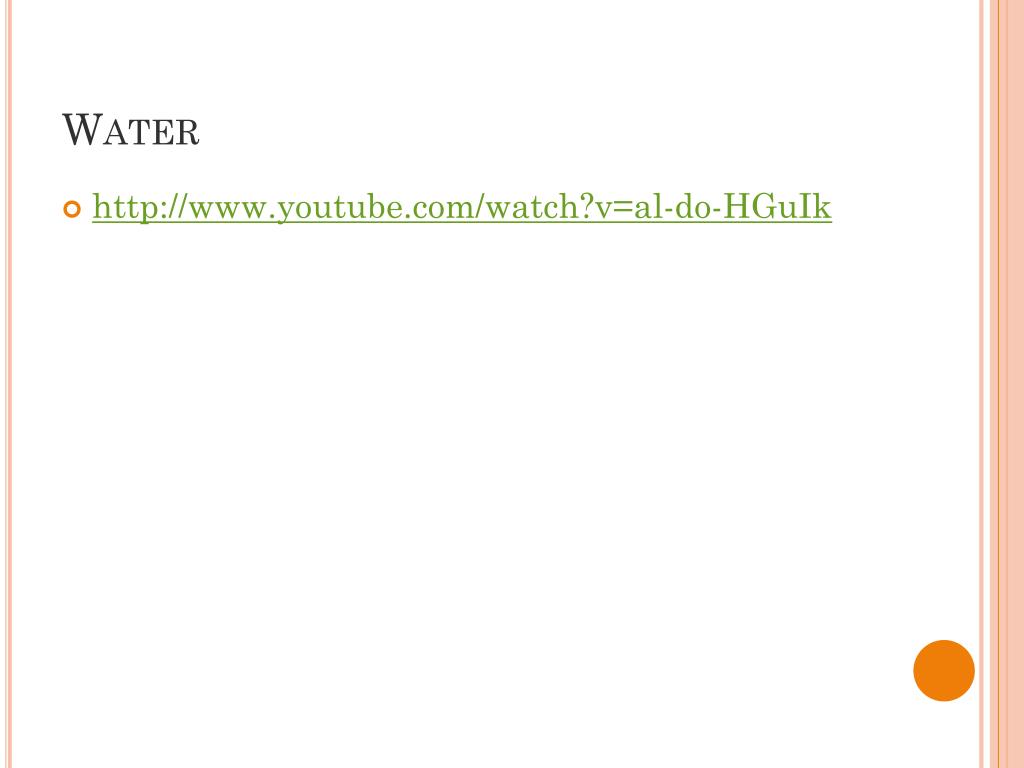
Task: Click the small-caps 'ATER' letters in title
Action: (x=151, y=133)
